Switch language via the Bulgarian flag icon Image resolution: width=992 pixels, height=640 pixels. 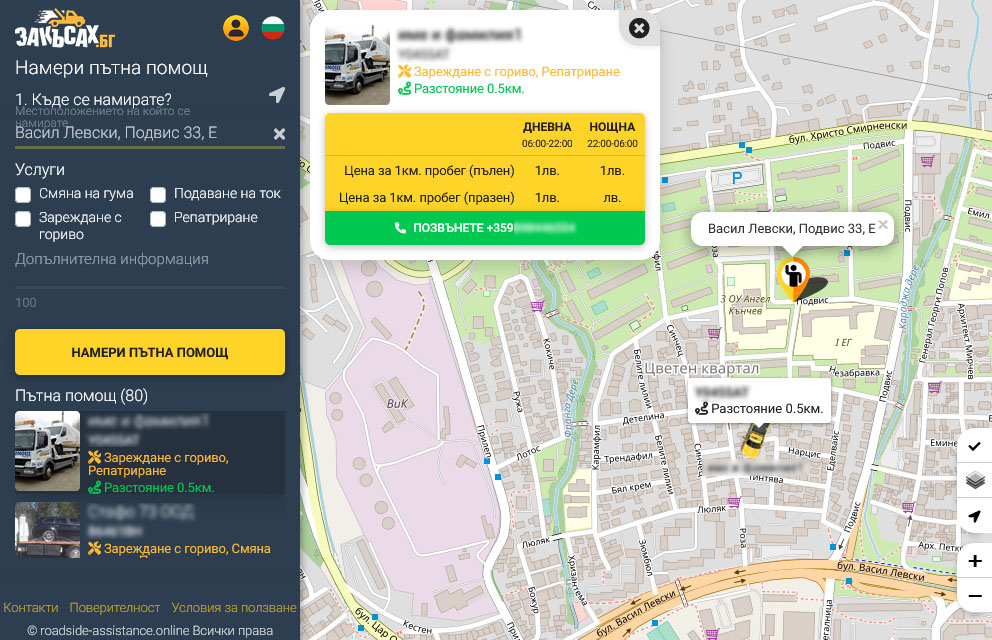pos(272,28)
